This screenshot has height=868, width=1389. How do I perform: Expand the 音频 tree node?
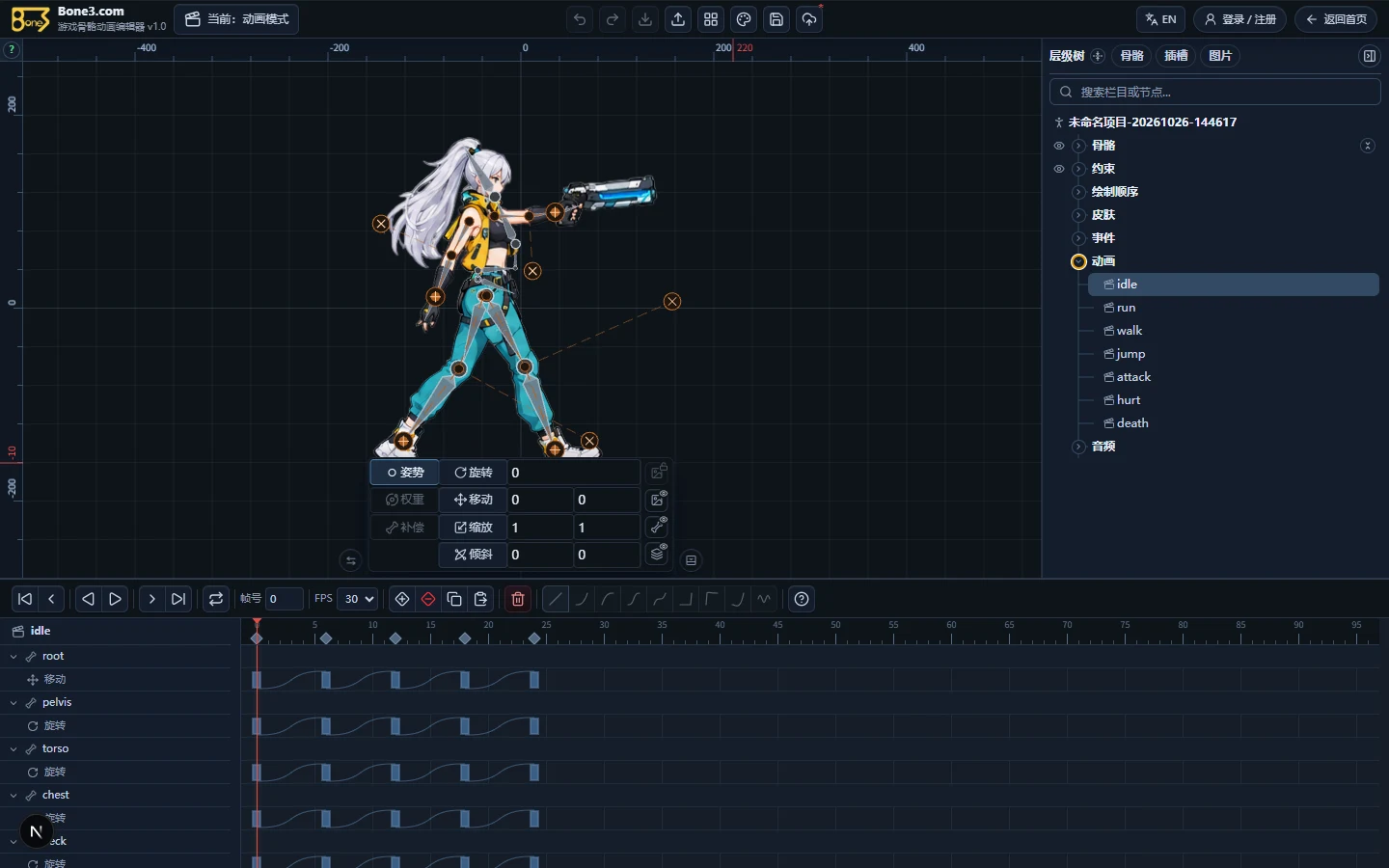pyautogui.click(x=1078, y=447)
